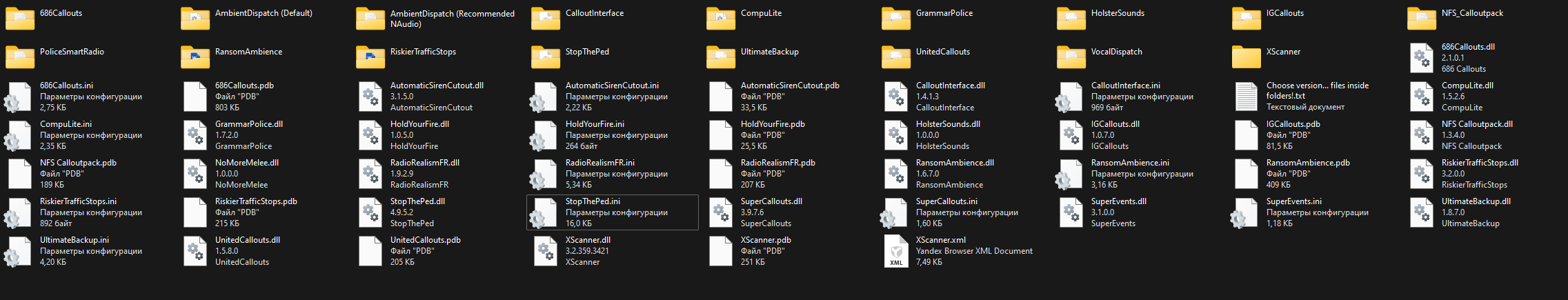The image size is (1568, 300).
Task: Select the 686Callouts.ini config file icon
Action: pyautogui.click(x=18, y=97)
